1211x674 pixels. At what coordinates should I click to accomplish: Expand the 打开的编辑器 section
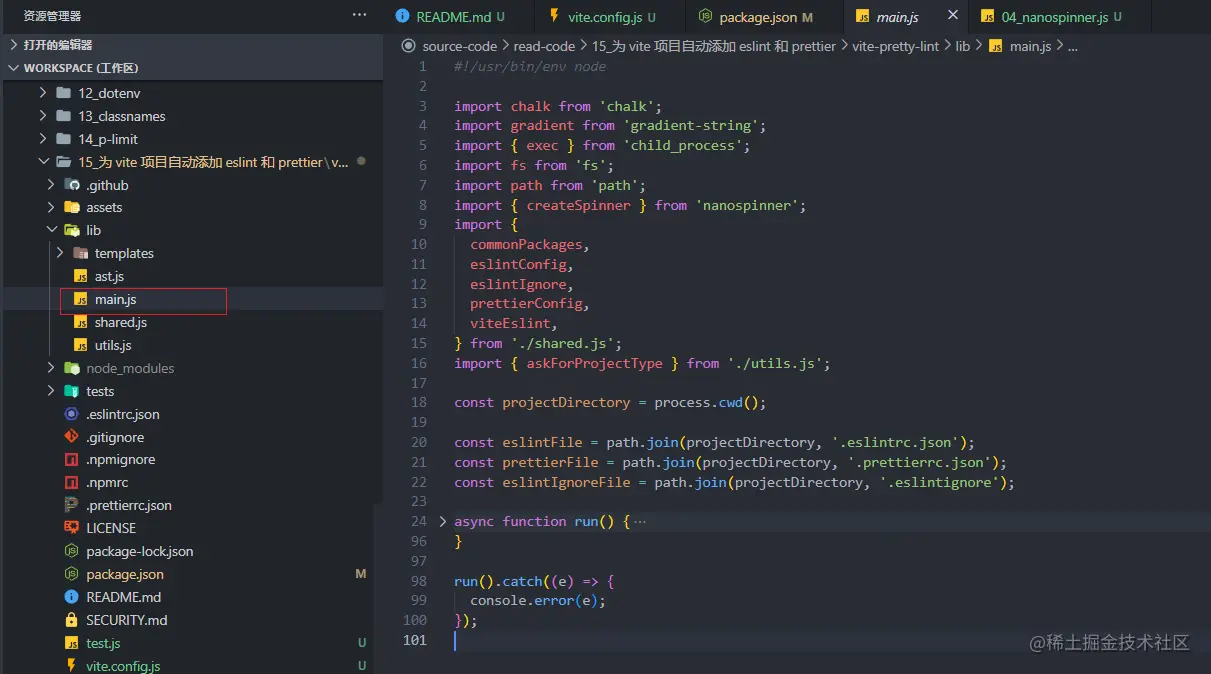(x=58, y=45)
